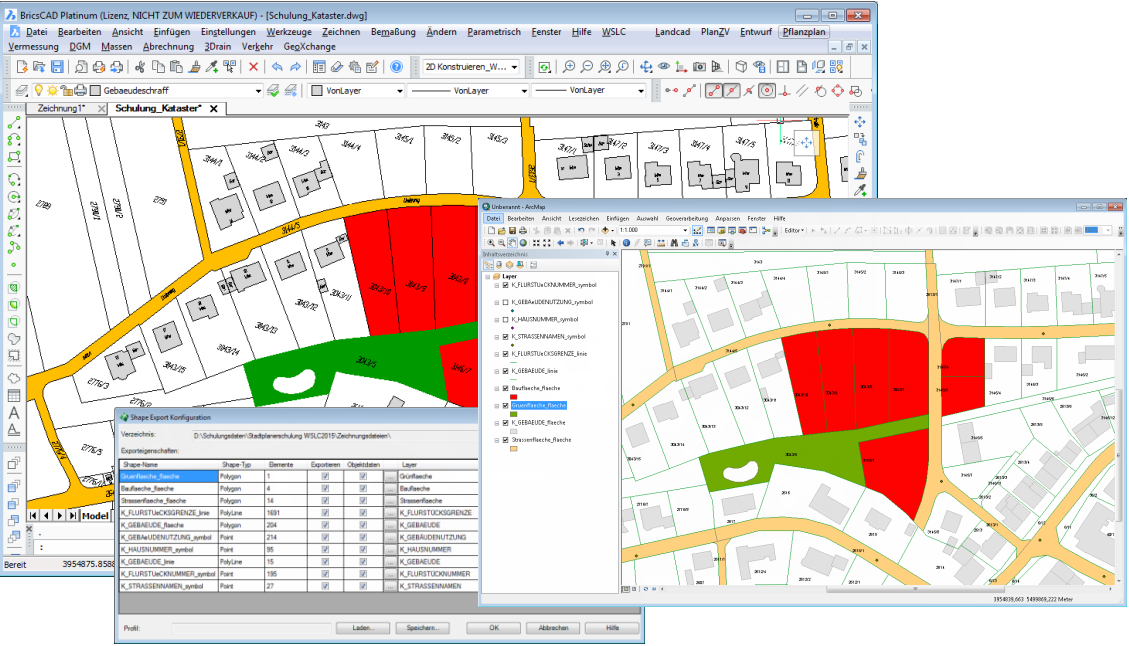
Task: Click the VonLayer color swatch dropdown
Action: coord(398,90)
